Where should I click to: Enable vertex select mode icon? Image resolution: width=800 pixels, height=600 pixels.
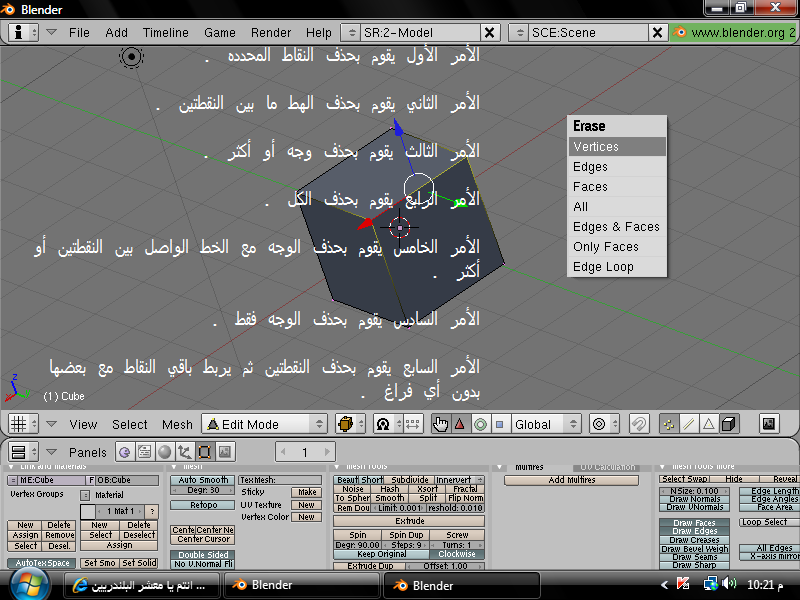tap(669, 424)
